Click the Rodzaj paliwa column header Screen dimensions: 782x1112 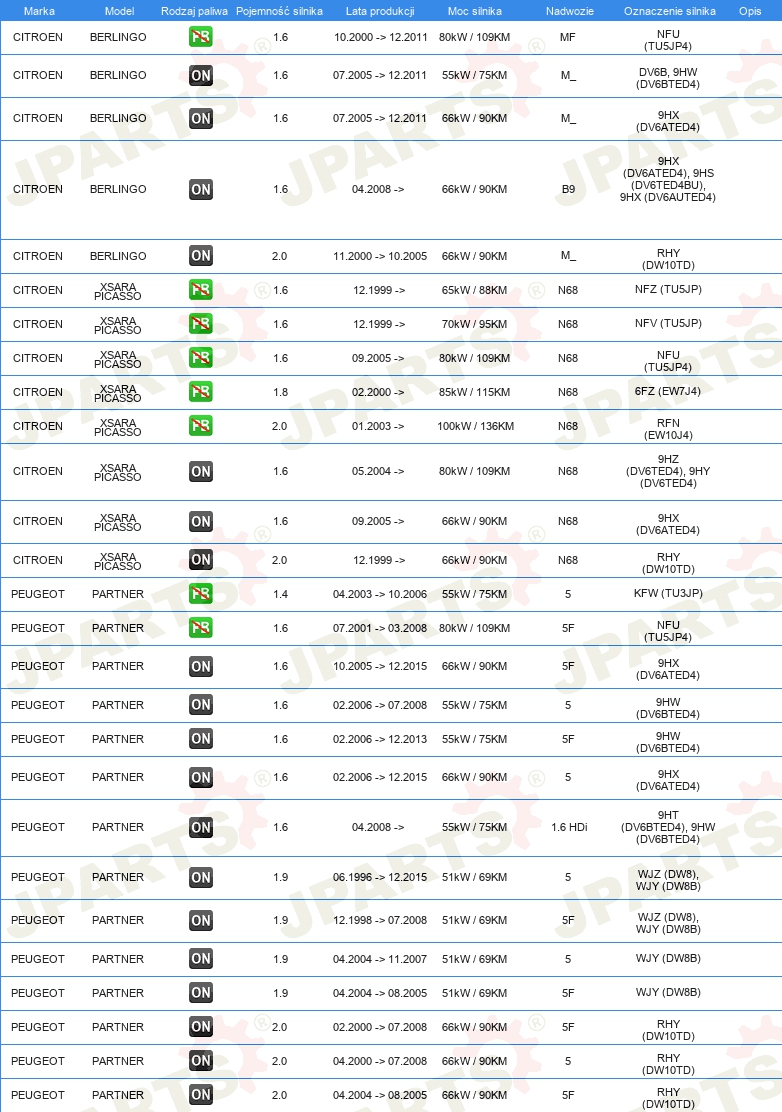(x=194, y=11)
